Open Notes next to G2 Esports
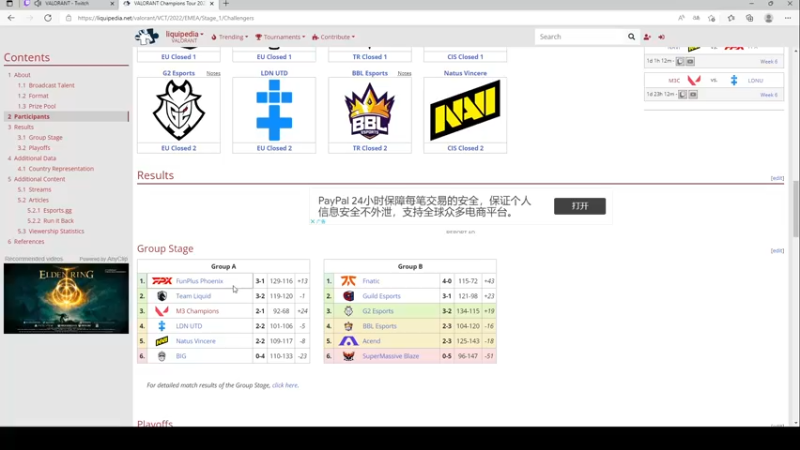The height and width of the screenshot is (450, 800). pos(213,73)
